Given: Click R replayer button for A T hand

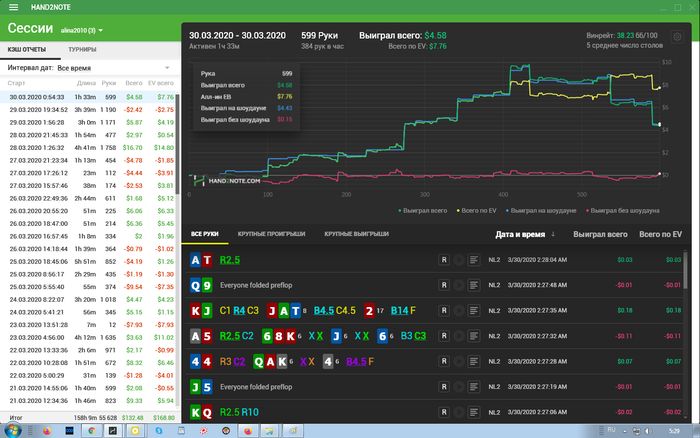Looking at the screenshot, I should click(444, 260).
